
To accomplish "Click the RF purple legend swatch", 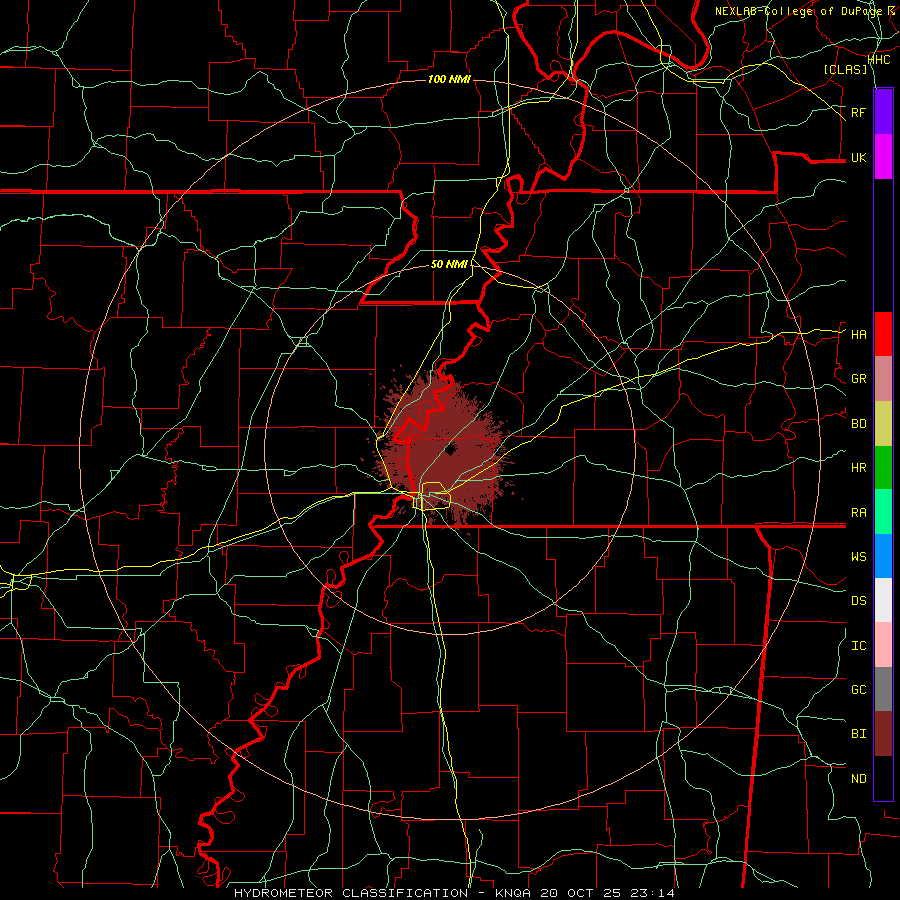I will (883, 111).
